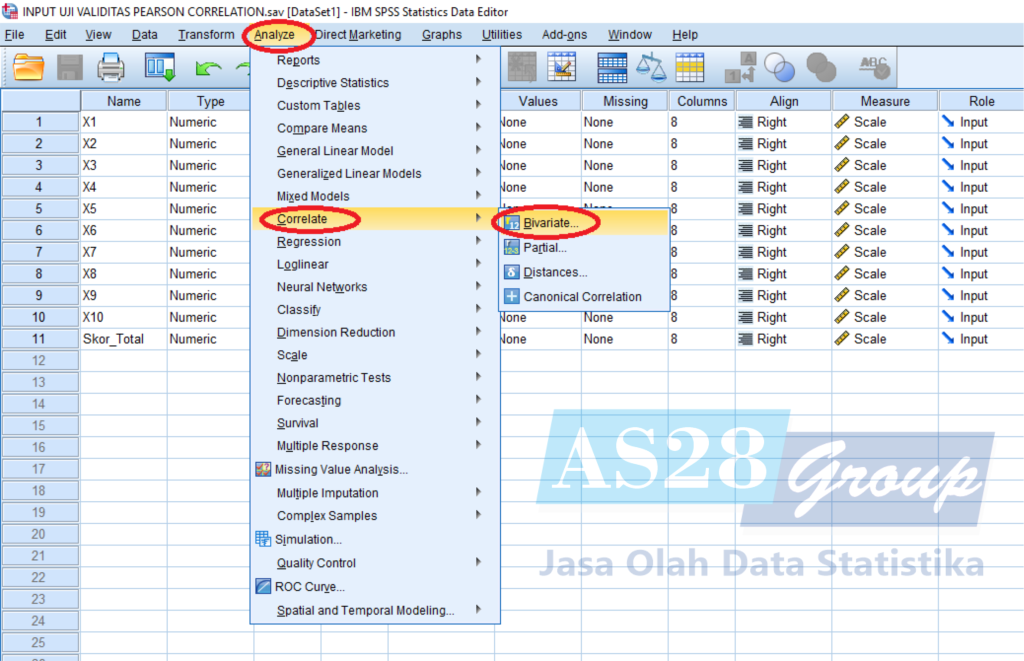
Task: Click the Spell Check ABC icon
Action: click(x=873, y=67)
